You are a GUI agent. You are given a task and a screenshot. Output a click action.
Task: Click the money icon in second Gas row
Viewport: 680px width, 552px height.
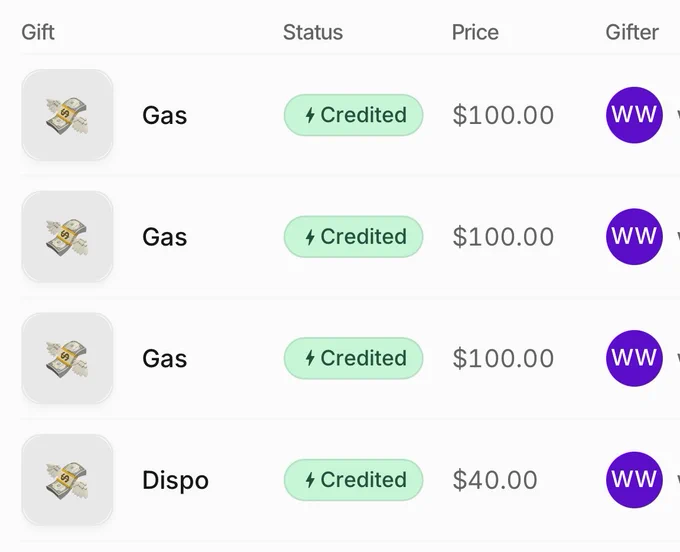[x=67, y=237]
